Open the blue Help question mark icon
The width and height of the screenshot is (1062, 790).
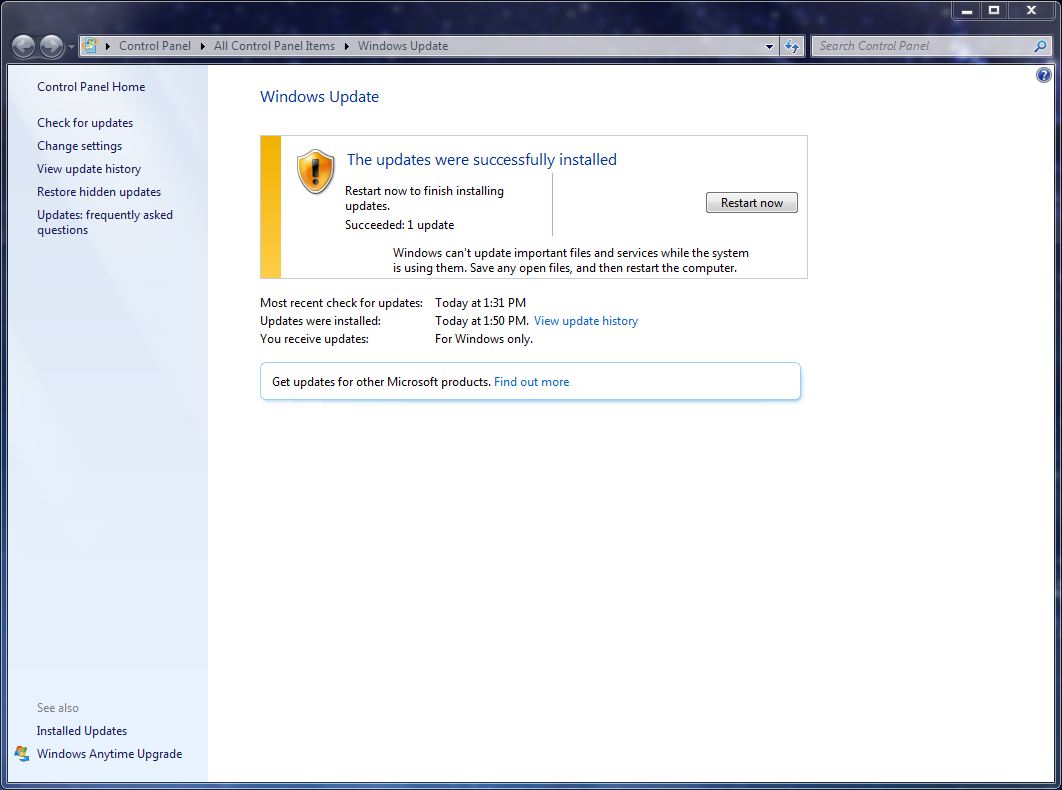tap(1044, 75)
